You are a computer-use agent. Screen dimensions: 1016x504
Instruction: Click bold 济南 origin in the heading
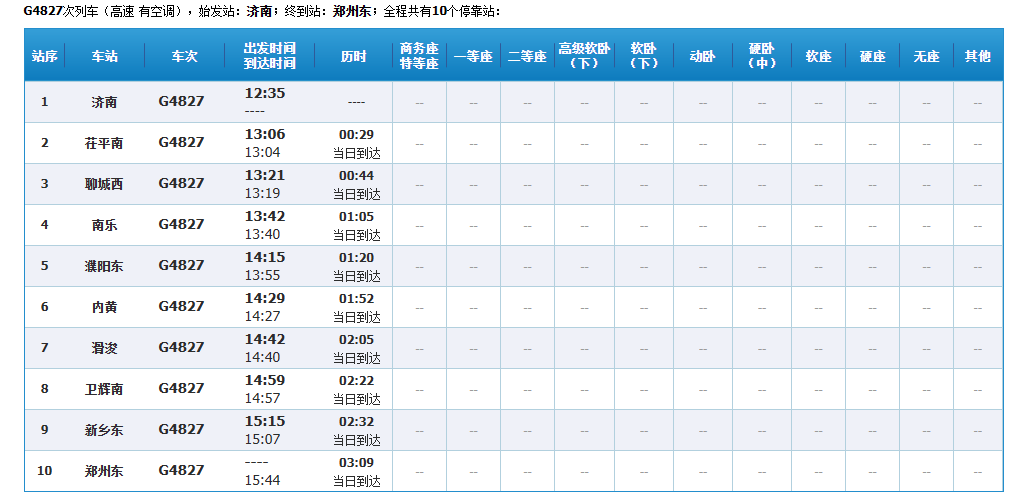pyautogui.click(x=259, y=11)
